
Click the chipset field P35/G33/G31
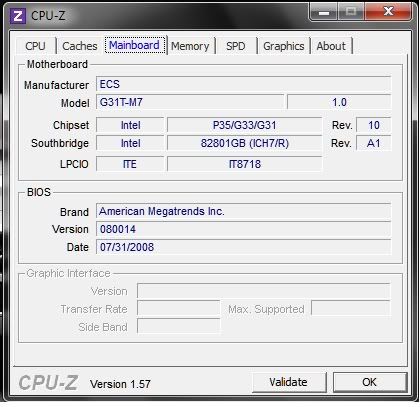pyautogui.click(x=244, y=125)
